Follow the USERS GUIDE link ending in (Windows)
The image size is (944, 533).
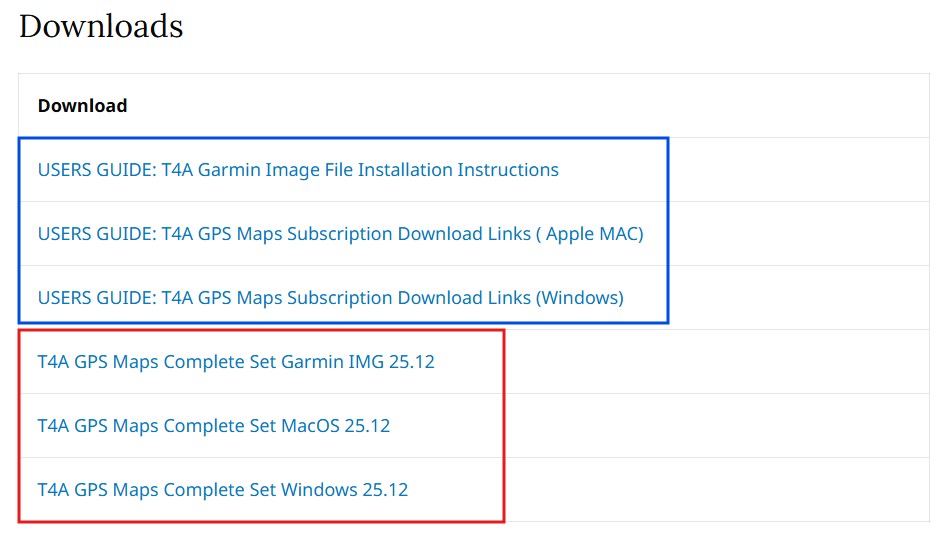coord(330,298)
